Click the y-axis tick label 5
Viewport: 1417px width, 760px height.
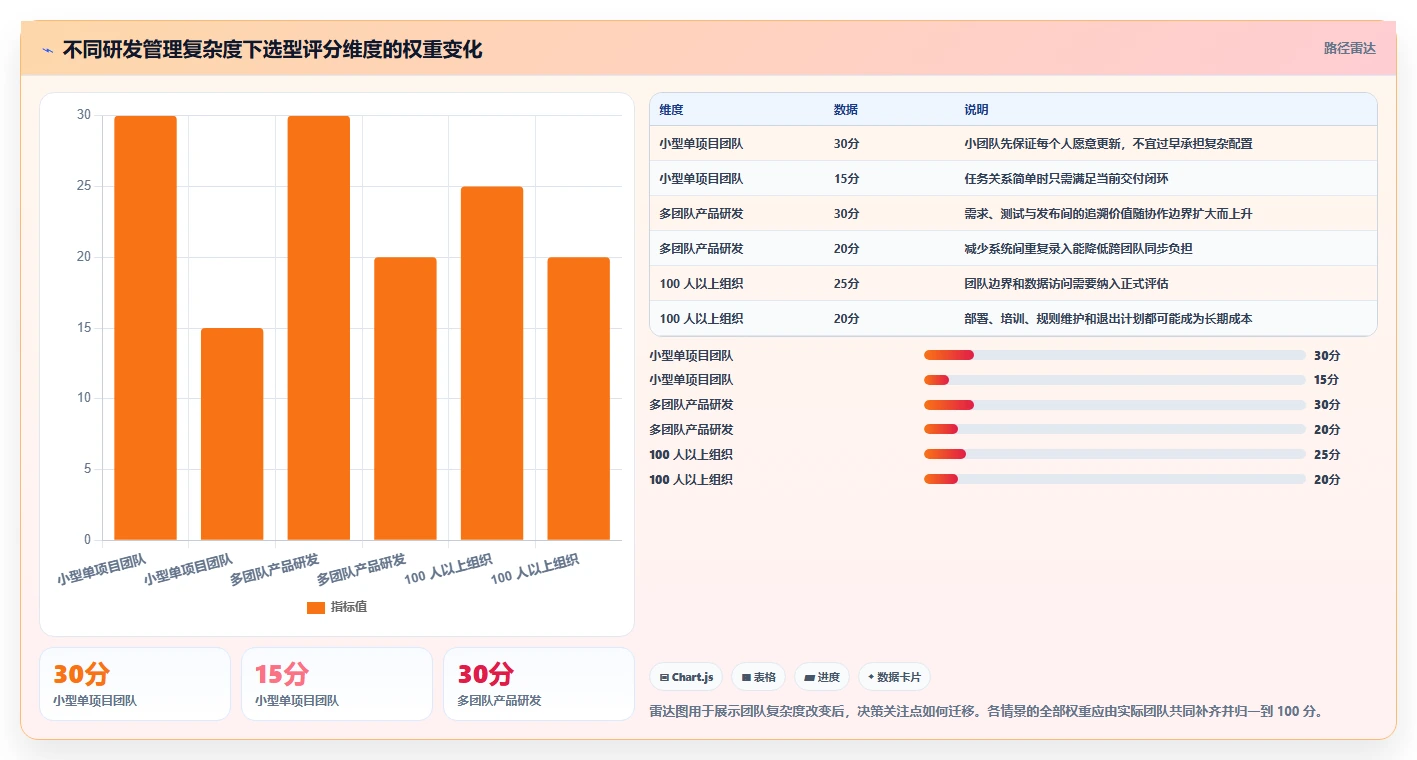[x=87, y=469]
